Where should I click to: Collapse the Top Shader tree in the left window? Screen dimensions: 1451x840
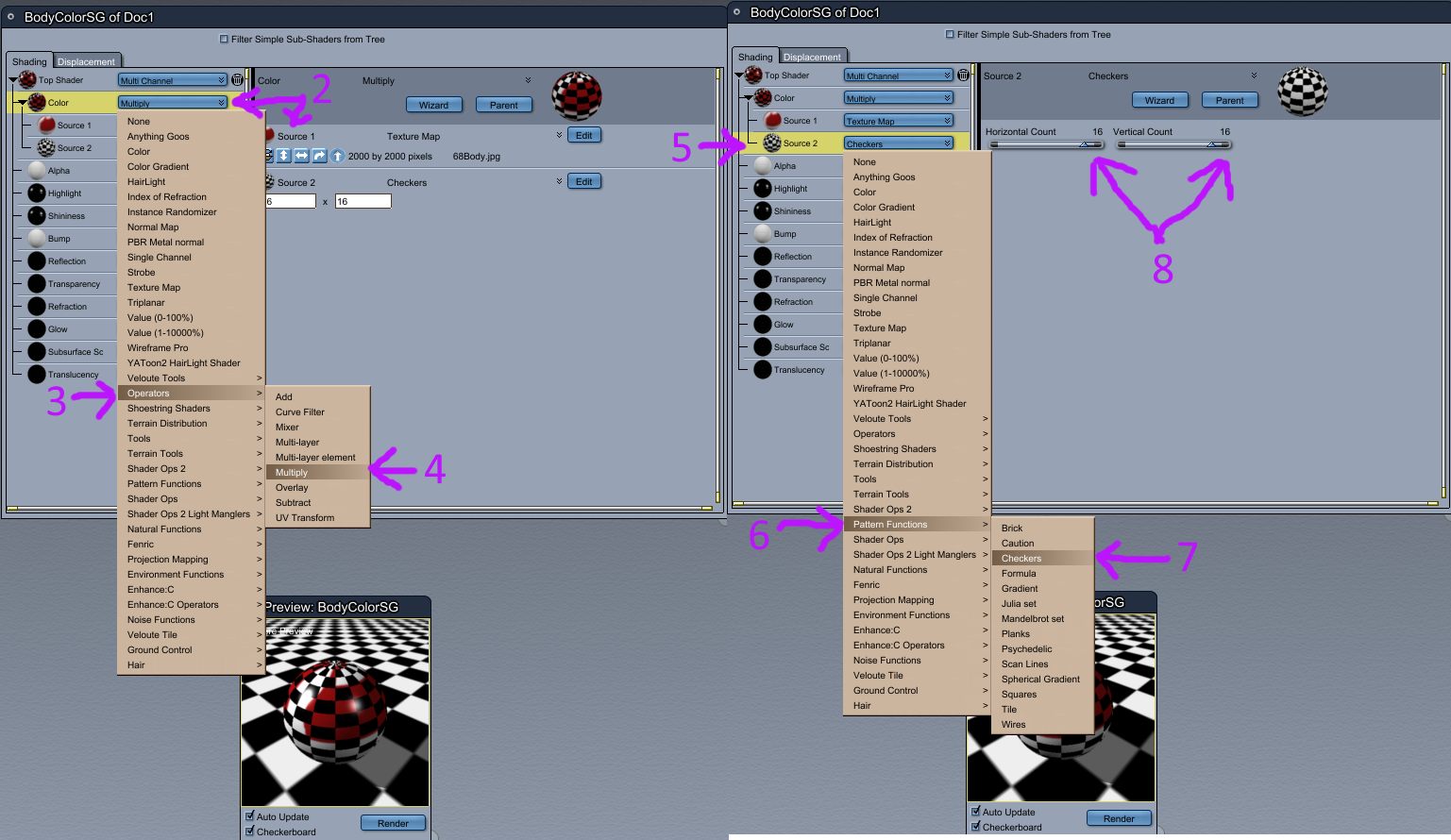click(x=13, y=80)
